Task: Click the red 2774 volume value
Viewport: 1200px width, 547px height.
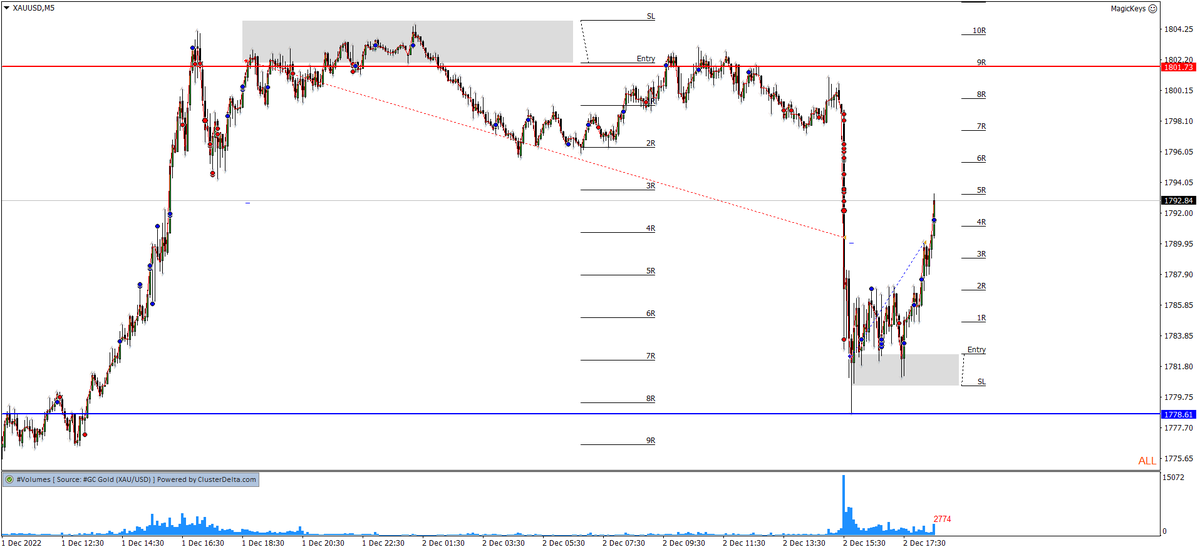Action: click(942, 519)
